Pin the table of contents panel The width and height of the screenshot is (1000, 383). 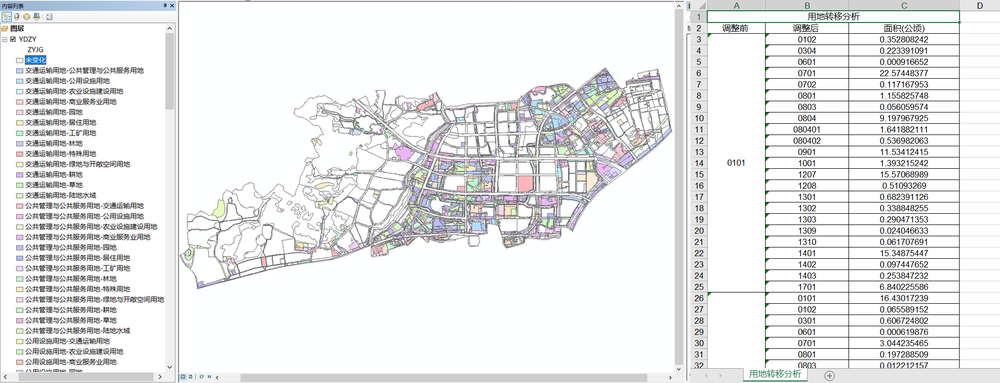(x=165, y=6)
